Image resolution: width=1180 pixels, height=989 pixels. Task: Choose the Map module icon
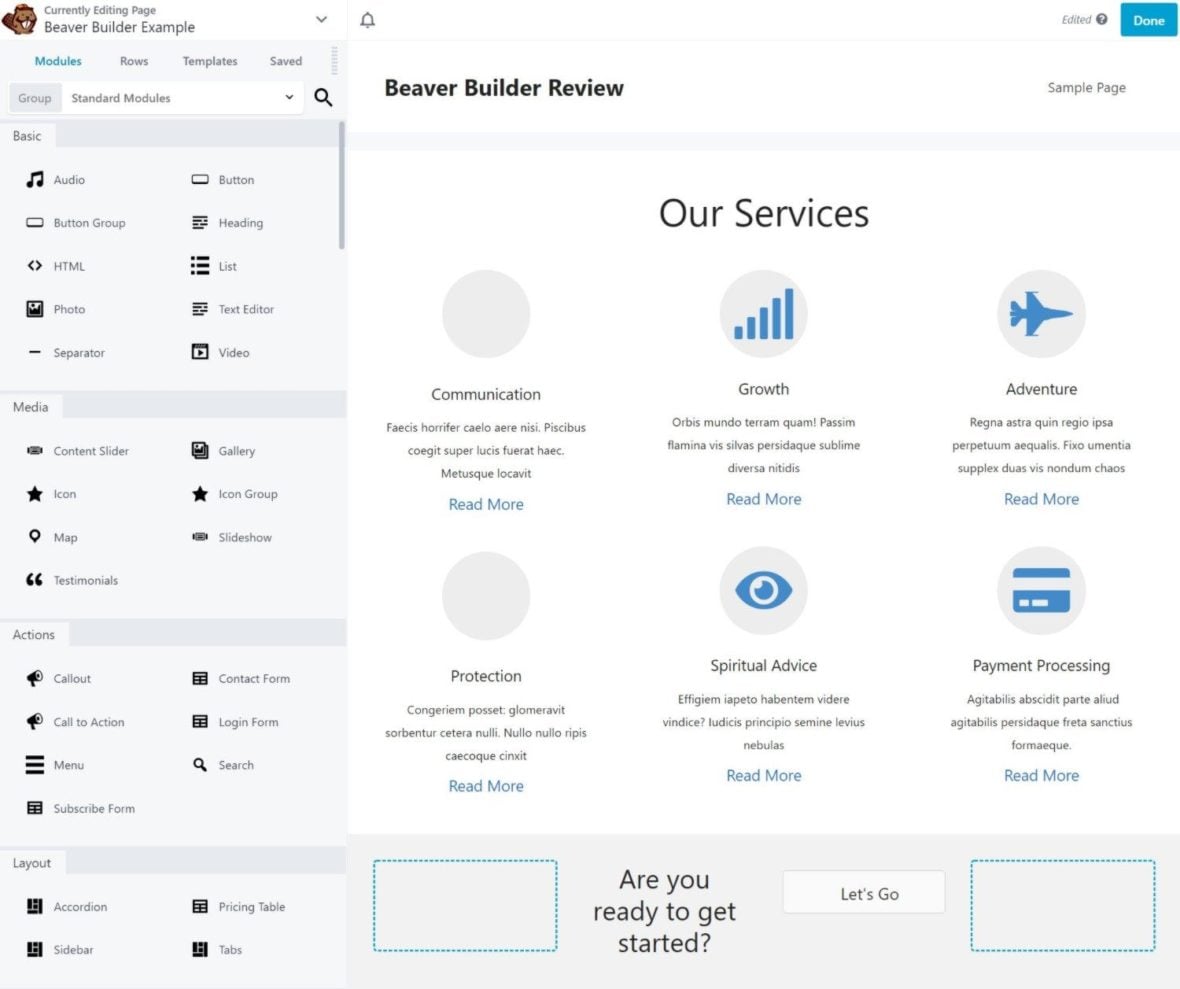click(33, 537)
